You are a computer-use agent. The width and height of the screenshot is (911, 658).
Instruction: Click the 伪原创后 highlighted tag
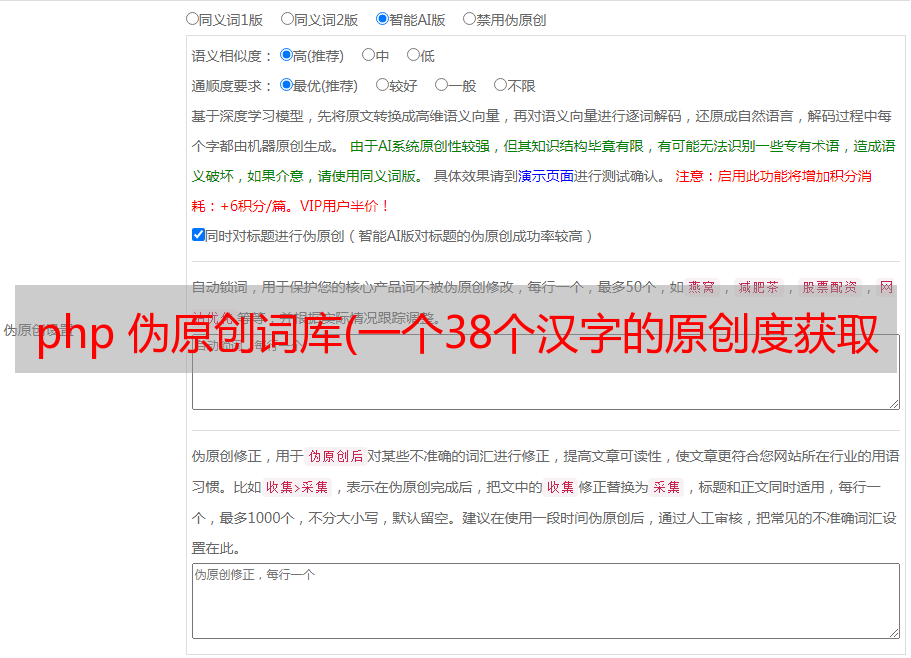point(336,456)
